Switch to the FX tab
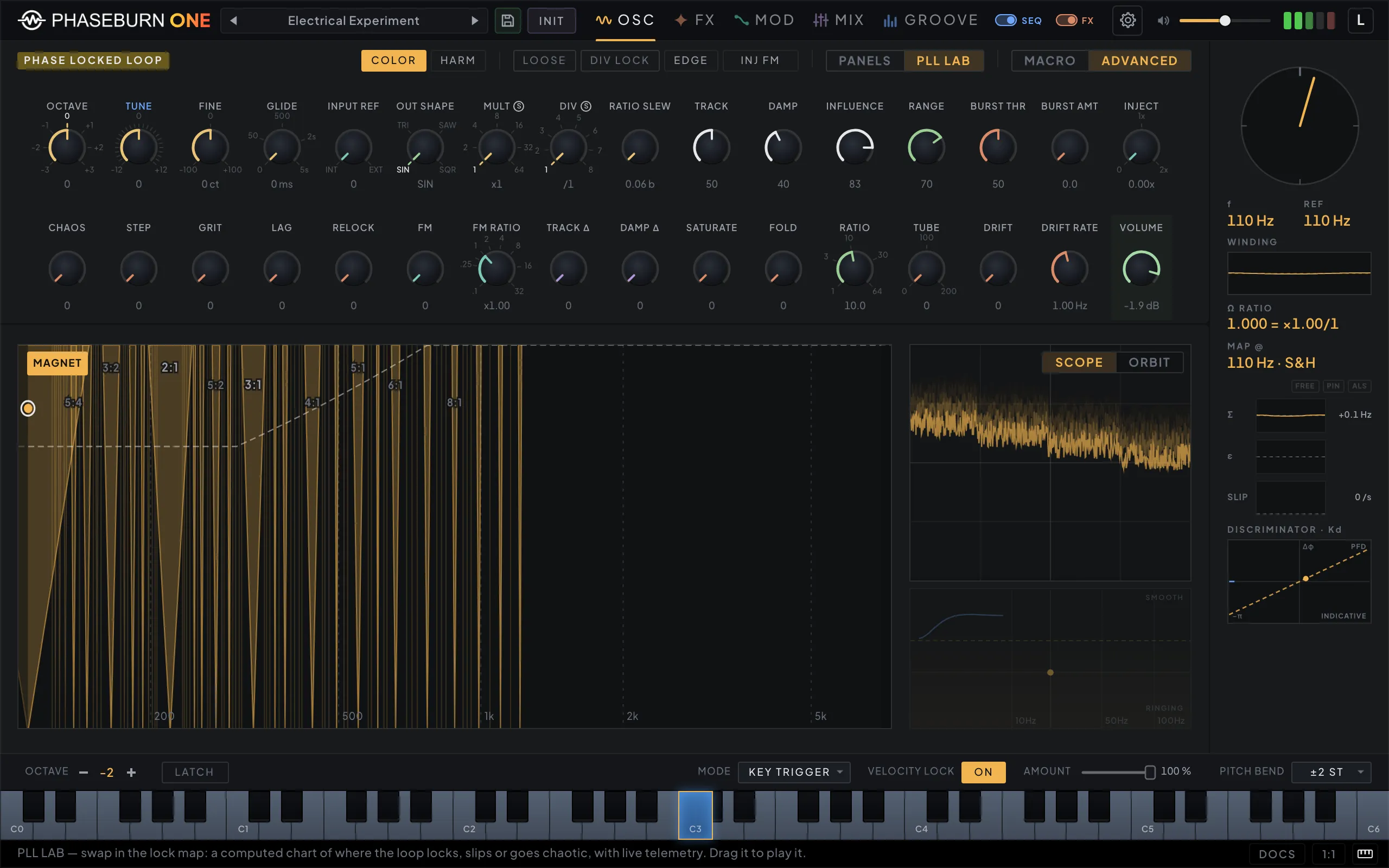Image resolution: width=1389 pixels, height=868 pixels. point(694,21)
